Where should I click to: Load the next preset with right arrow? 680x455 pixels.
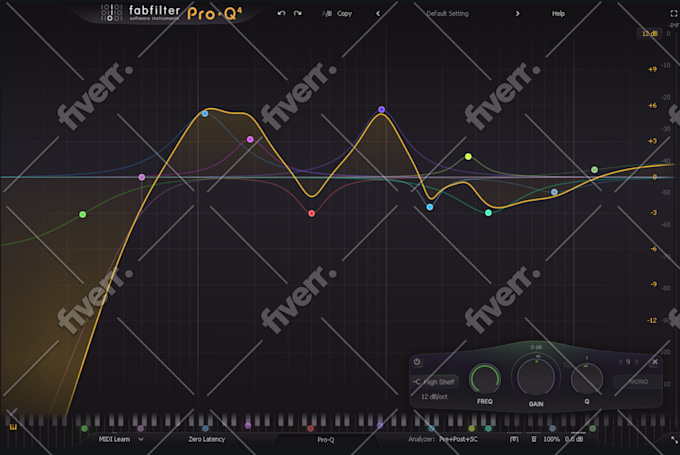tap(517, 13)
